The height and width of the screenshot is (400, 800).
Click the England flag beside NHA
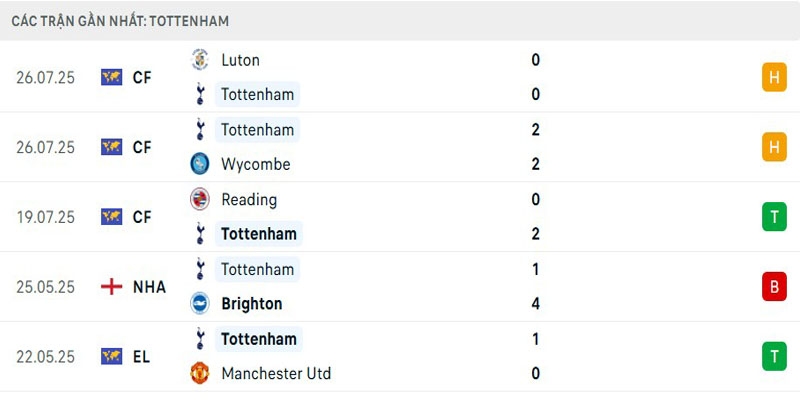111,287
